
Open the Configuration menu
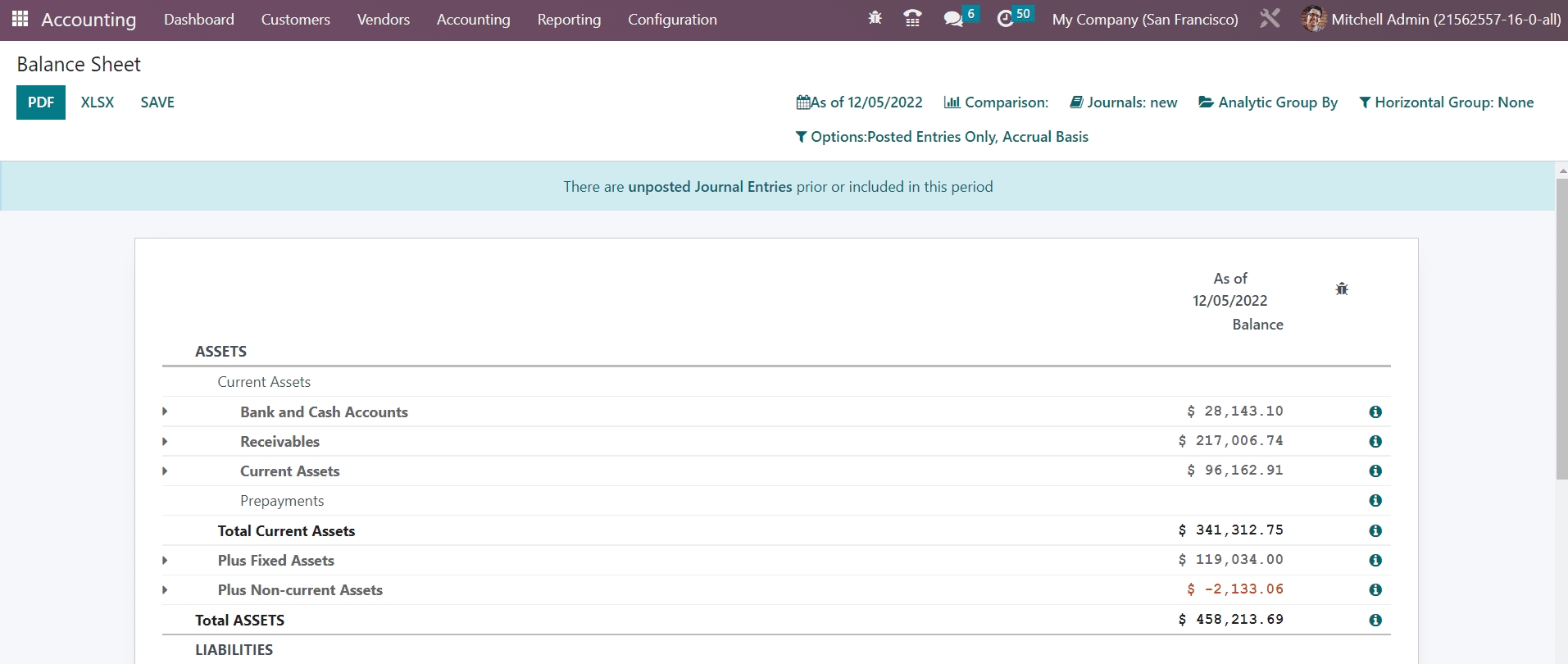(x=672, y=20)
